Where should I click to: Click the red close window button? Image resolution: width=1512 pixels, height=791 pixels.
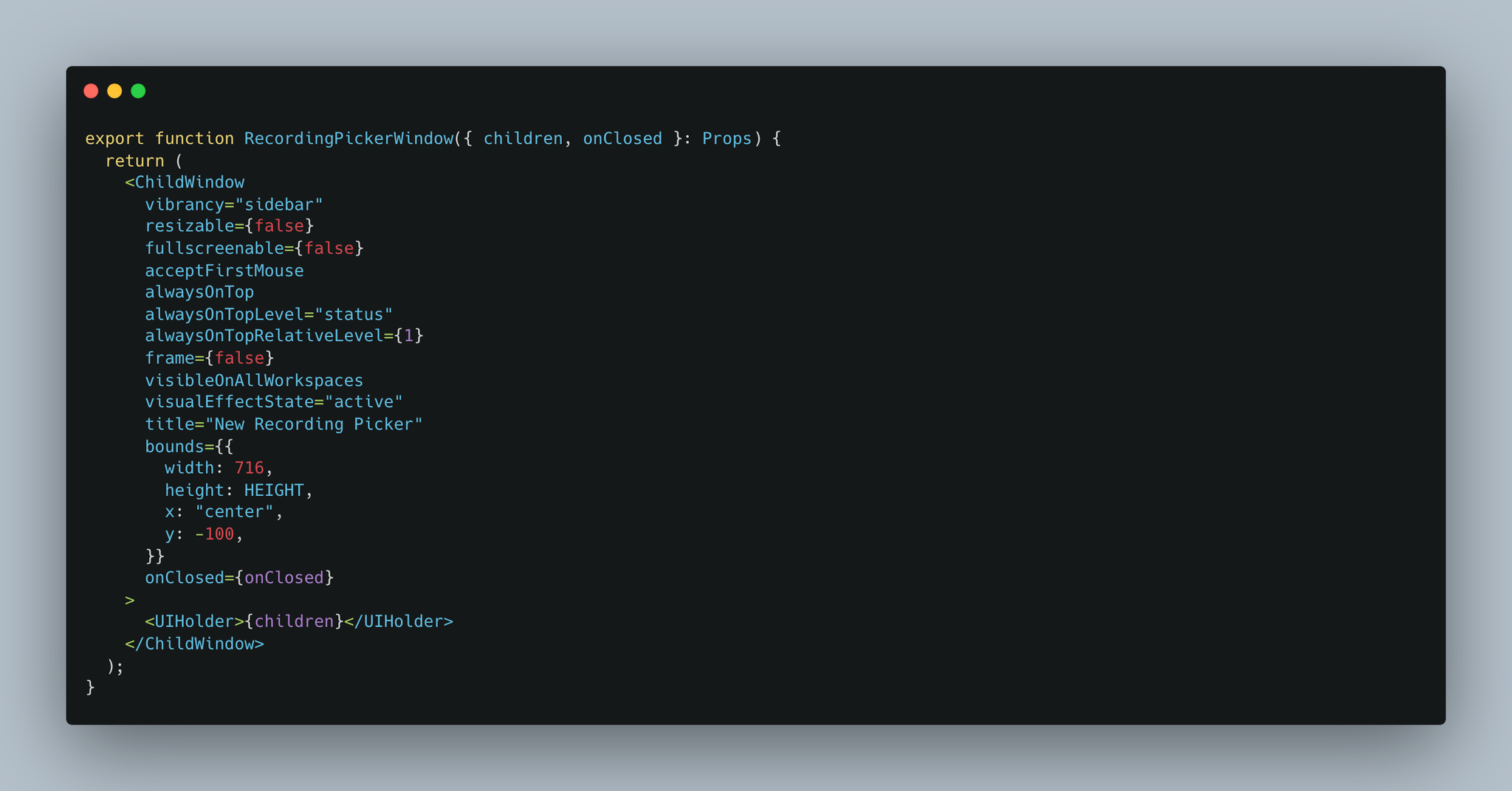pos(91,91)
